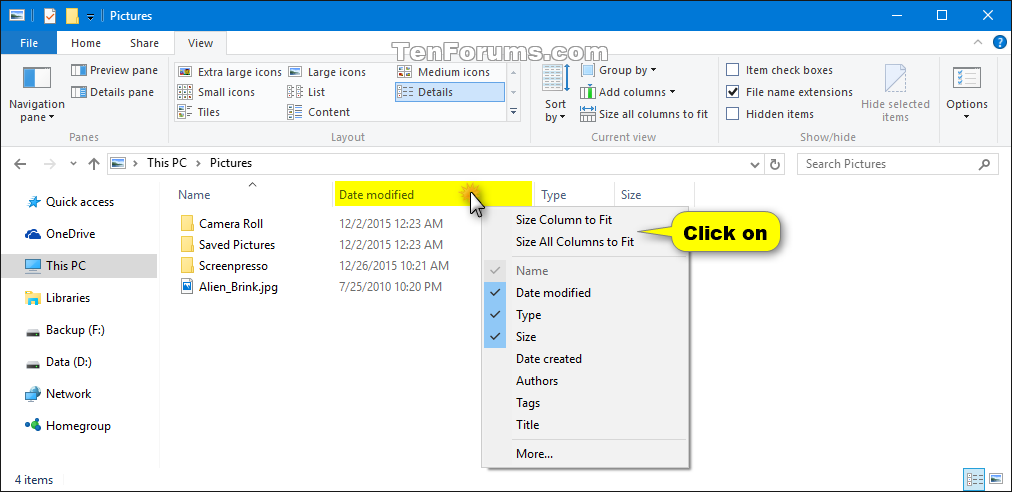Switch to Extra large icons layout
Screen dimensions: 1012x492
230,72
